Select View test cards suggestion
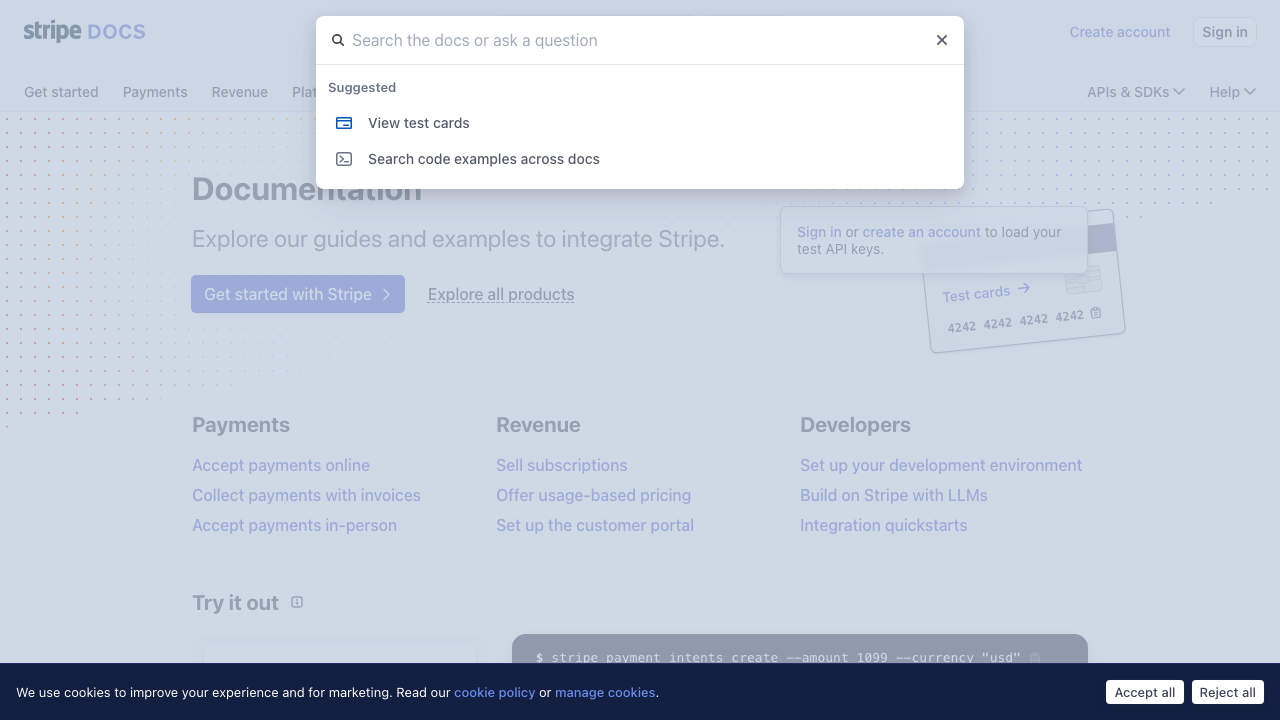This screenshot has height=720, width=1280. 640,123
